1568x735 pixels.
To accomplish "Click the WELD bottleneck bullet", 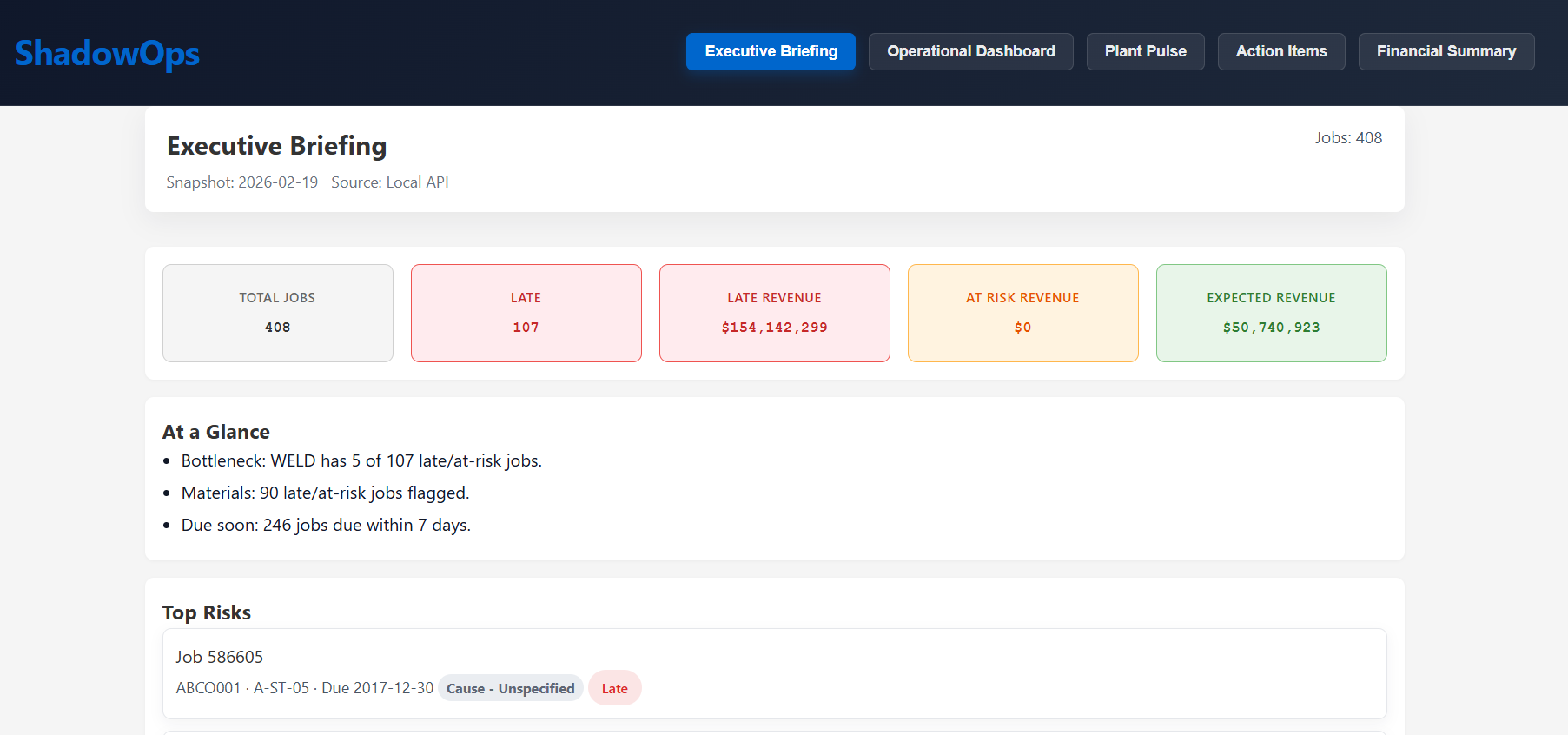I will pyautogui.click(x=361, y=460).
